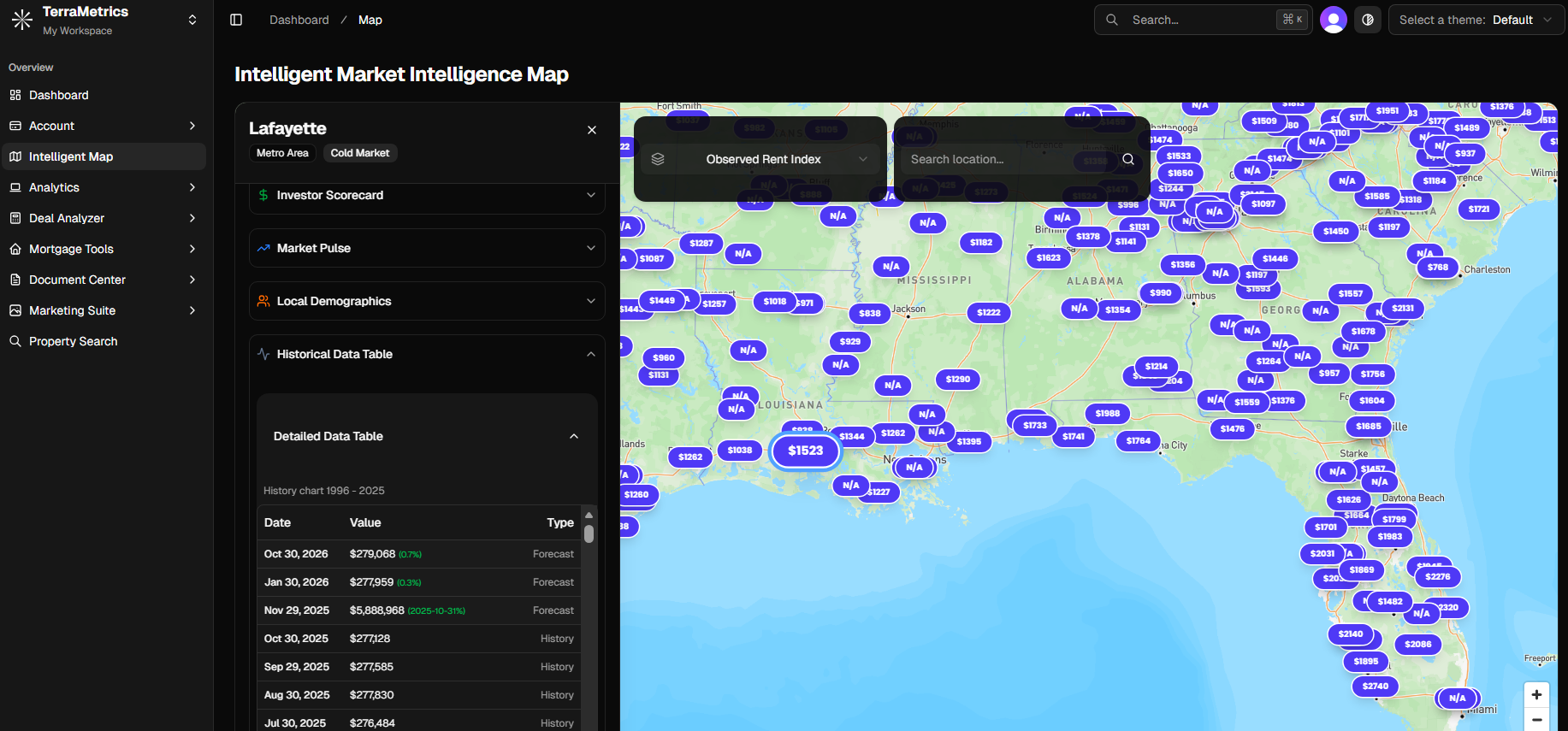1568x731 pixels.
Task: Collapse the Historical Data Table section
Action: click(x=427, y=354)
